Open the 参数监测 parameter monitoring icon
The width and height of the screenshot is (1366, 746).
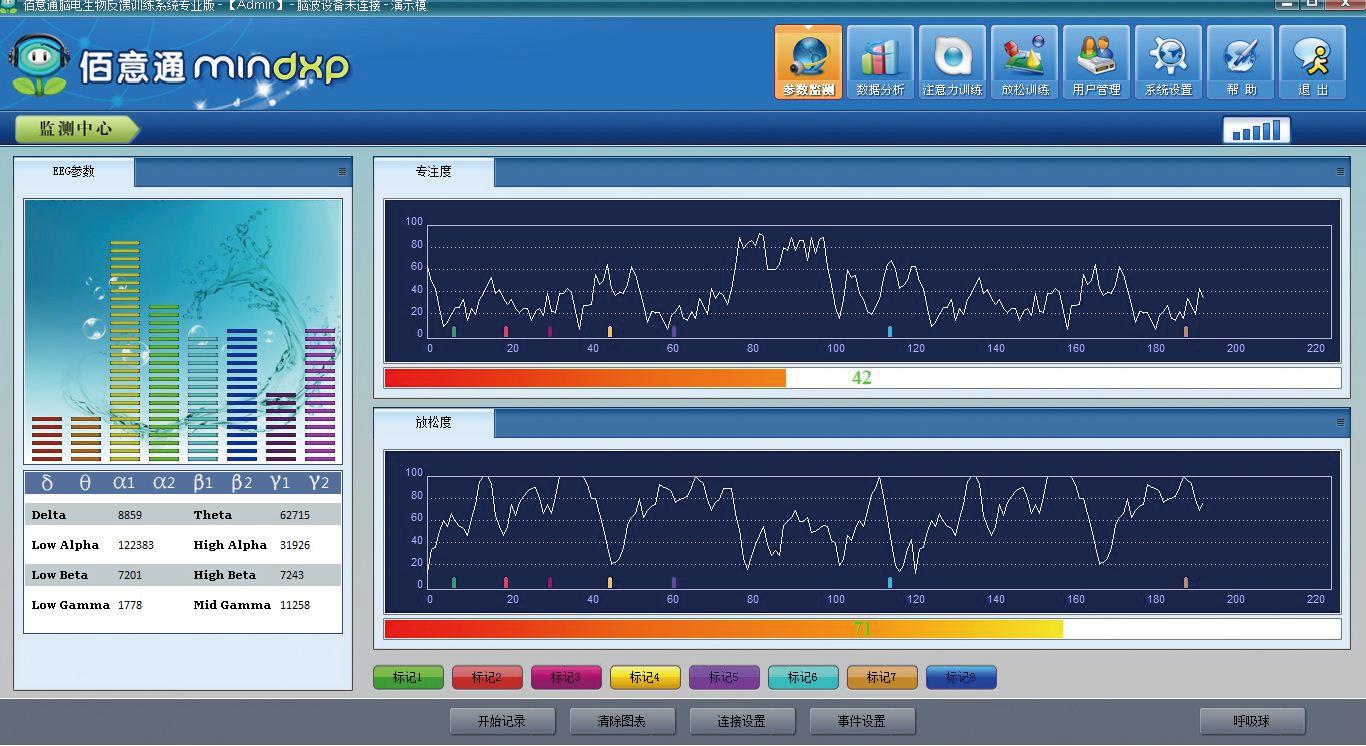pos(808,62)
